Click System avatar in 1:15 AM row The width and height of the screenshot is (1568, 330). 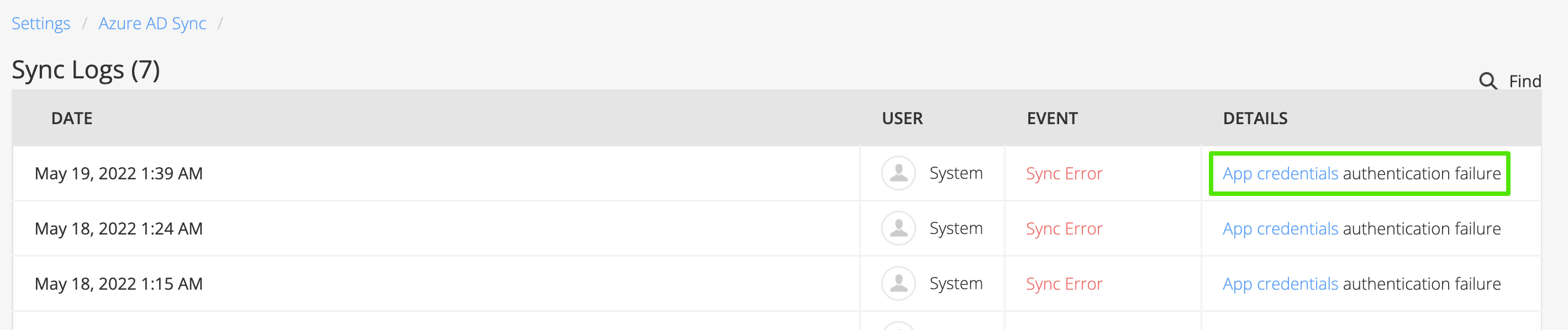(x=898, y=284)
